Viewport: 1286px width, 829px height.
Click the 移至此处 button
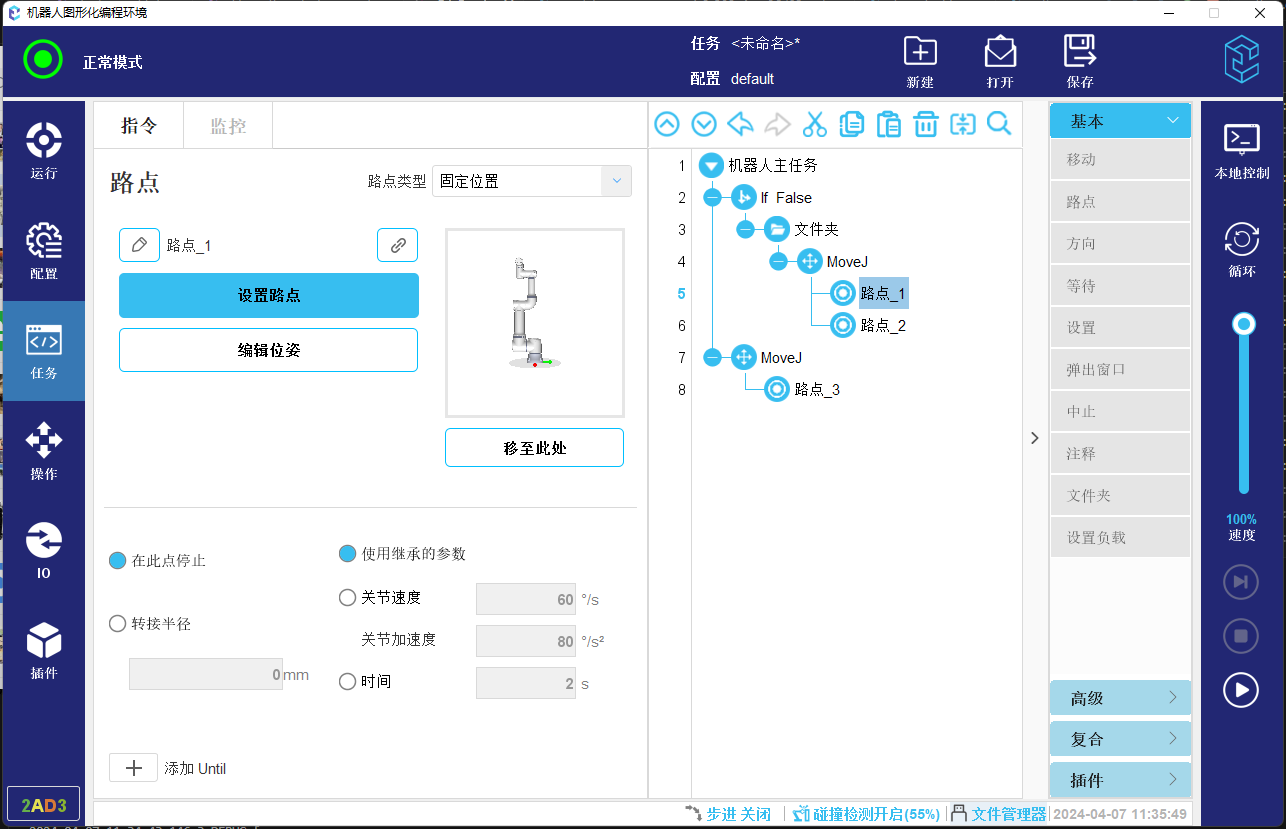[534, 448]
